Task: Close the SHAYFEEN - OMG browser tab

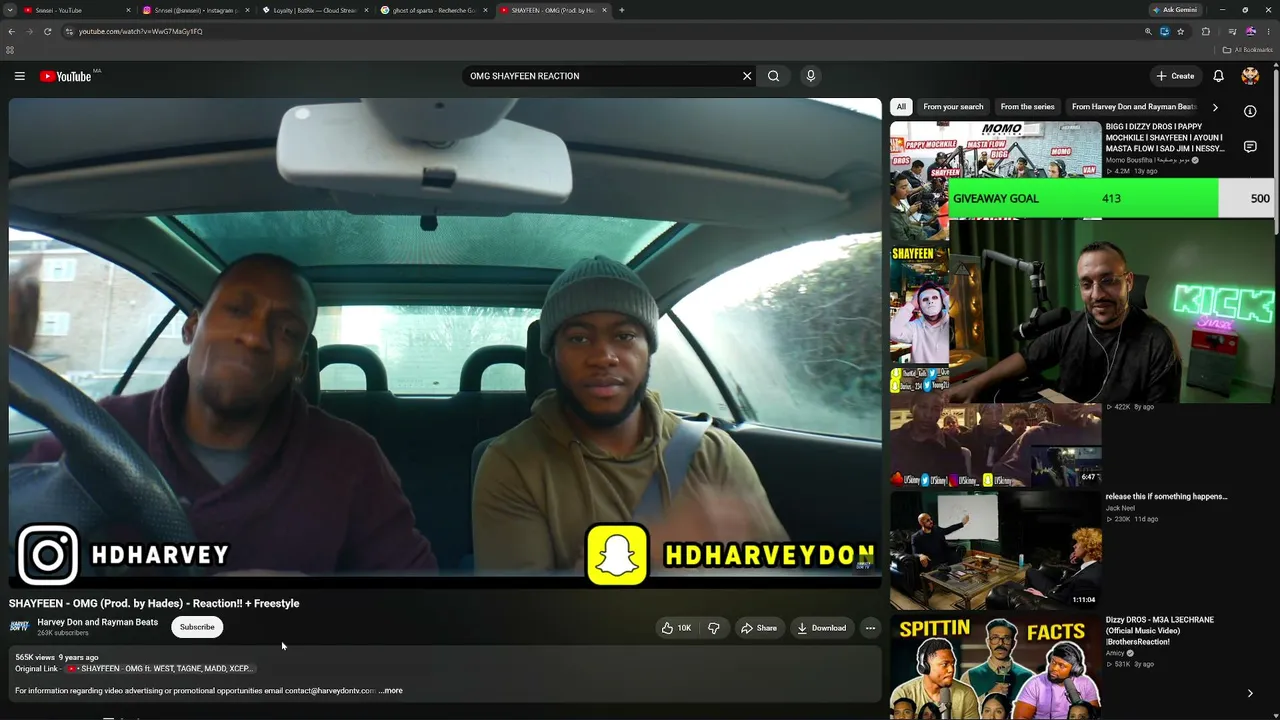Action: (x=604, y=10)
